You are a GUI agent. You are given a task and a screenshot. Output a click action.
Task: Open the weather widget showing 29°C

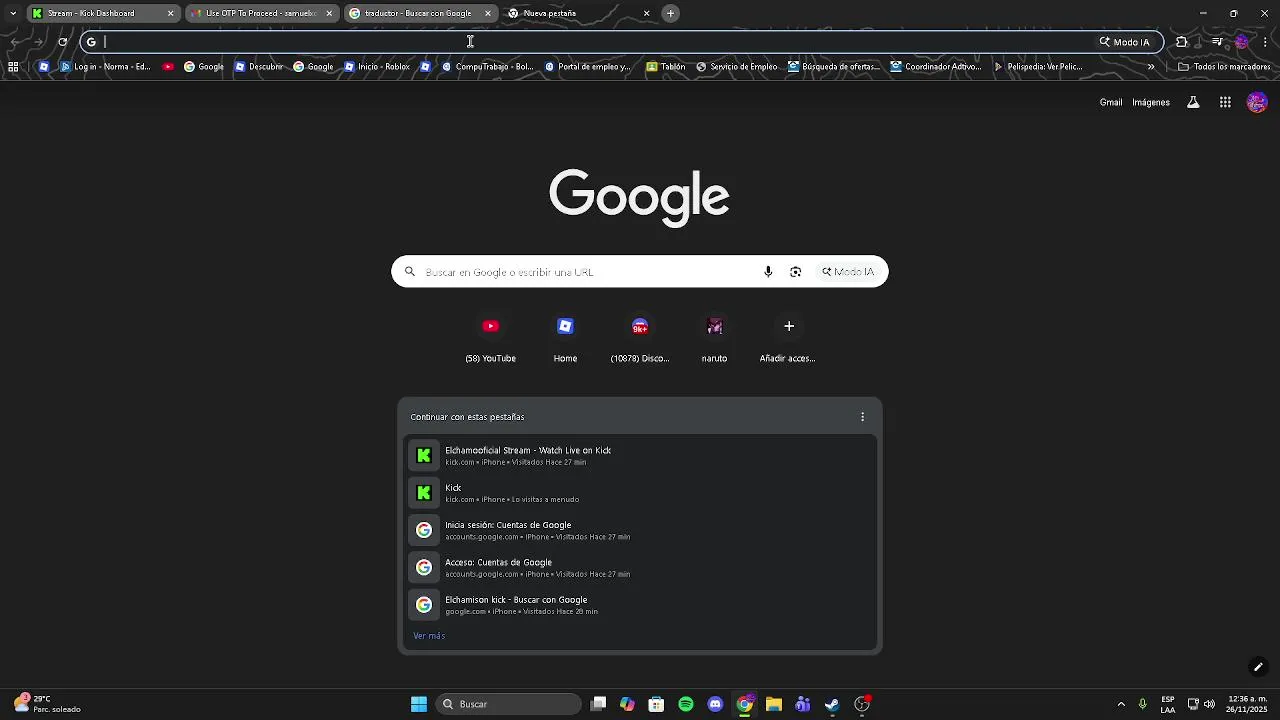pyautogui.click(x=47, y=704)
